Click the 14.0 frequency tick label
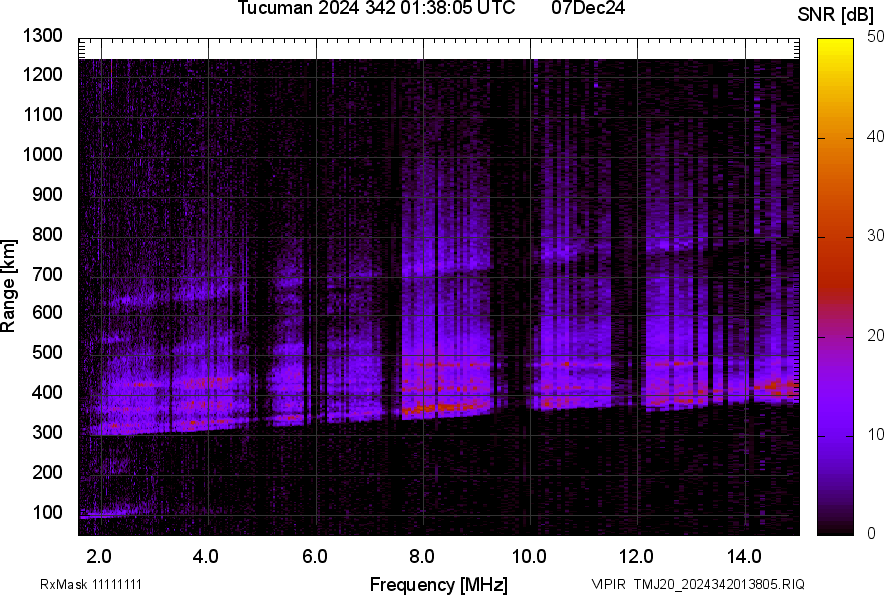The width and height of the screenshot is (884, 595). [x=743, y=555]
